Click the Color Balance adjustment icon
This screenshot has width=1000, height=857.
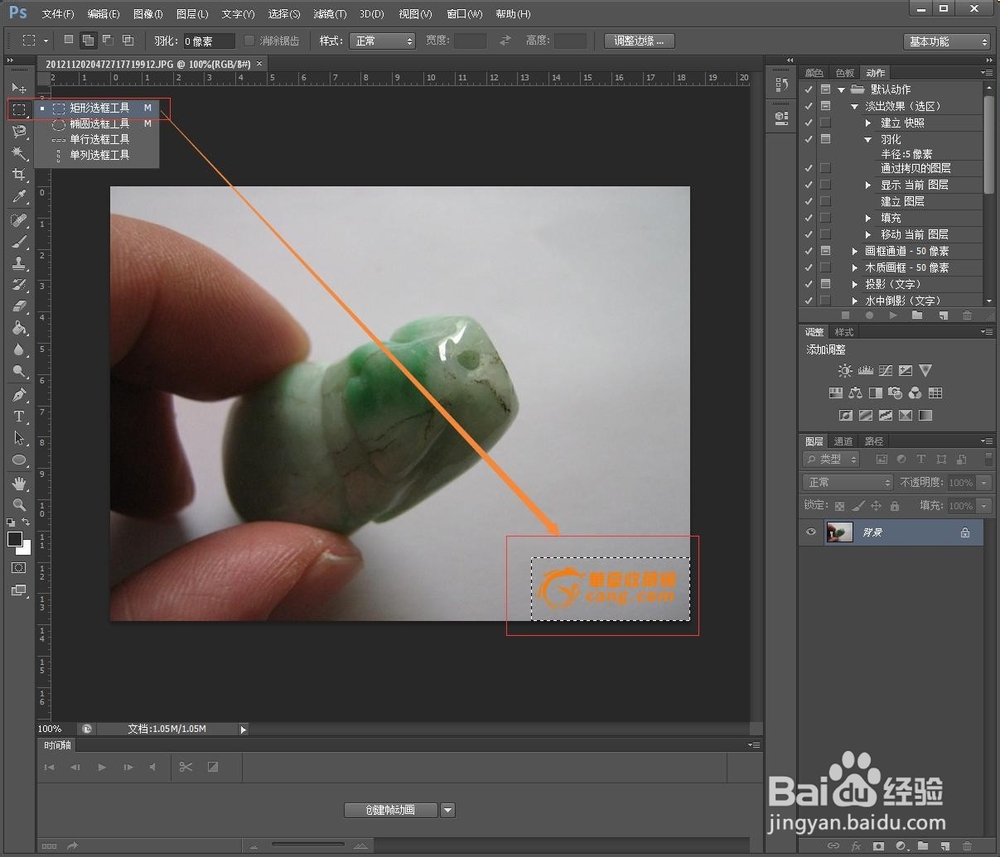[855, 393]
